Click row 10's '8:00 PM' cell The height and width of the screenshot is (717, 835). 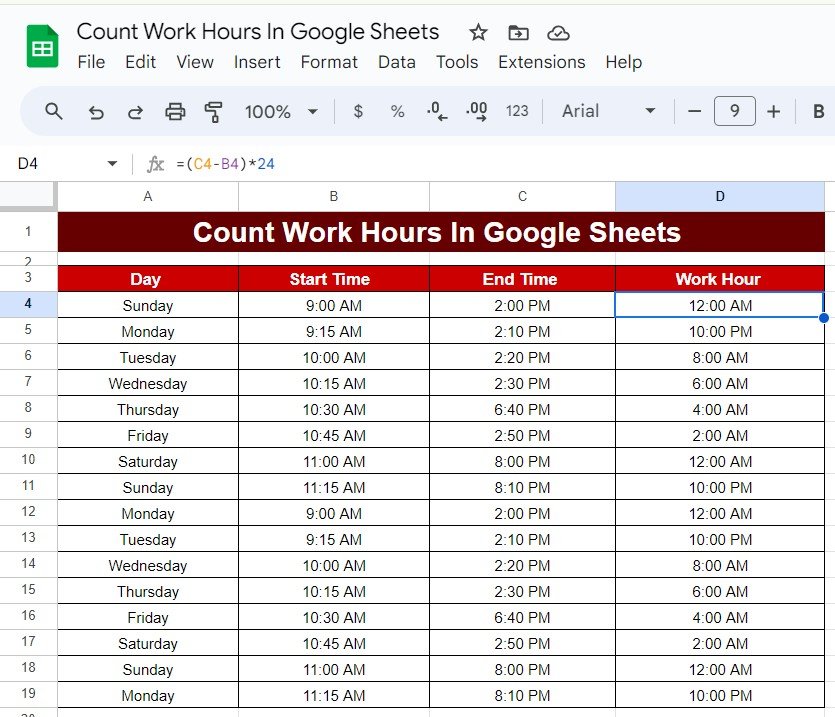click(522, 461)
